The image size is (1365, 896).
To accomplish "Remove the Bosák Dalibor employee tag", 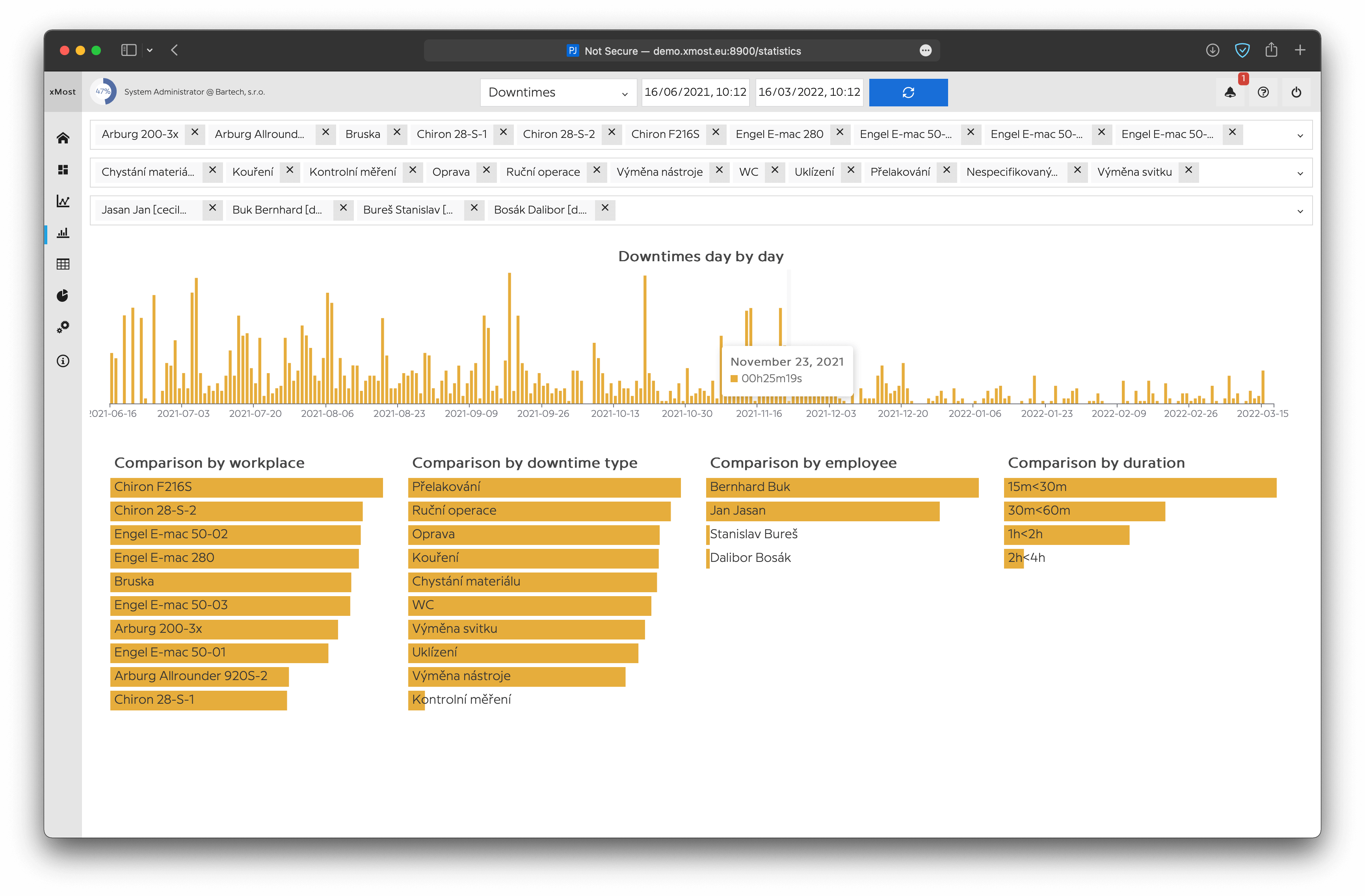I will [x=605, y=208].
